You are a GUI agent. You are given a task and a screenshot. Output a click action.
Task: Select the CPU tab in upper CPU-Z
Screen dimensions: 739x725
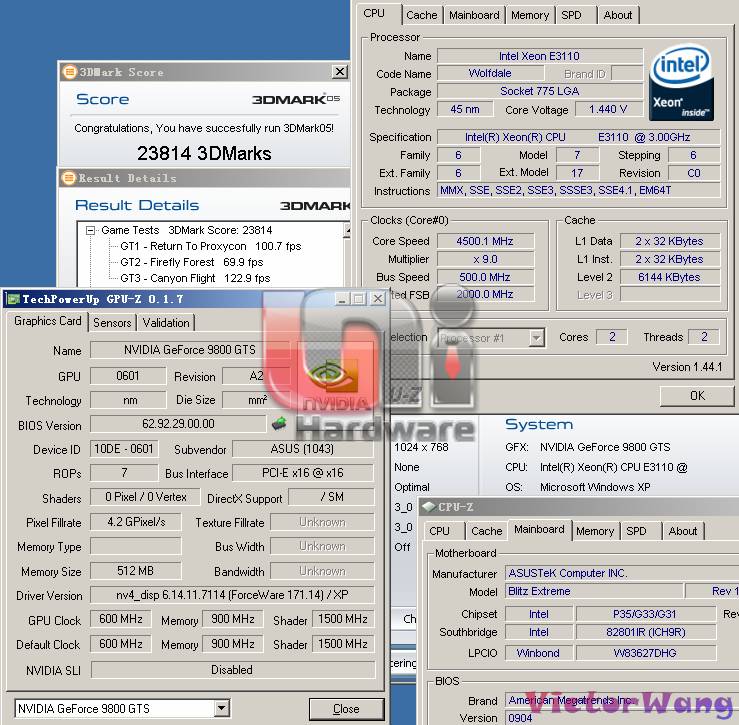375,13
